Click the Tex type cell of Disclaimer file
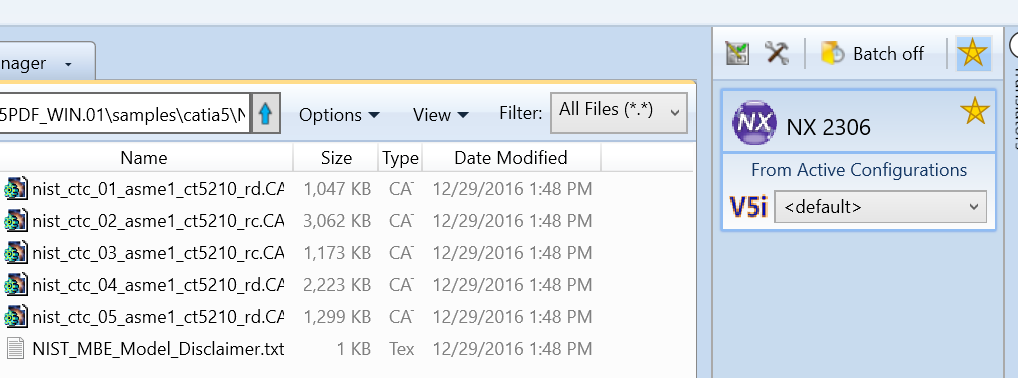 click(x=401, y=349)
